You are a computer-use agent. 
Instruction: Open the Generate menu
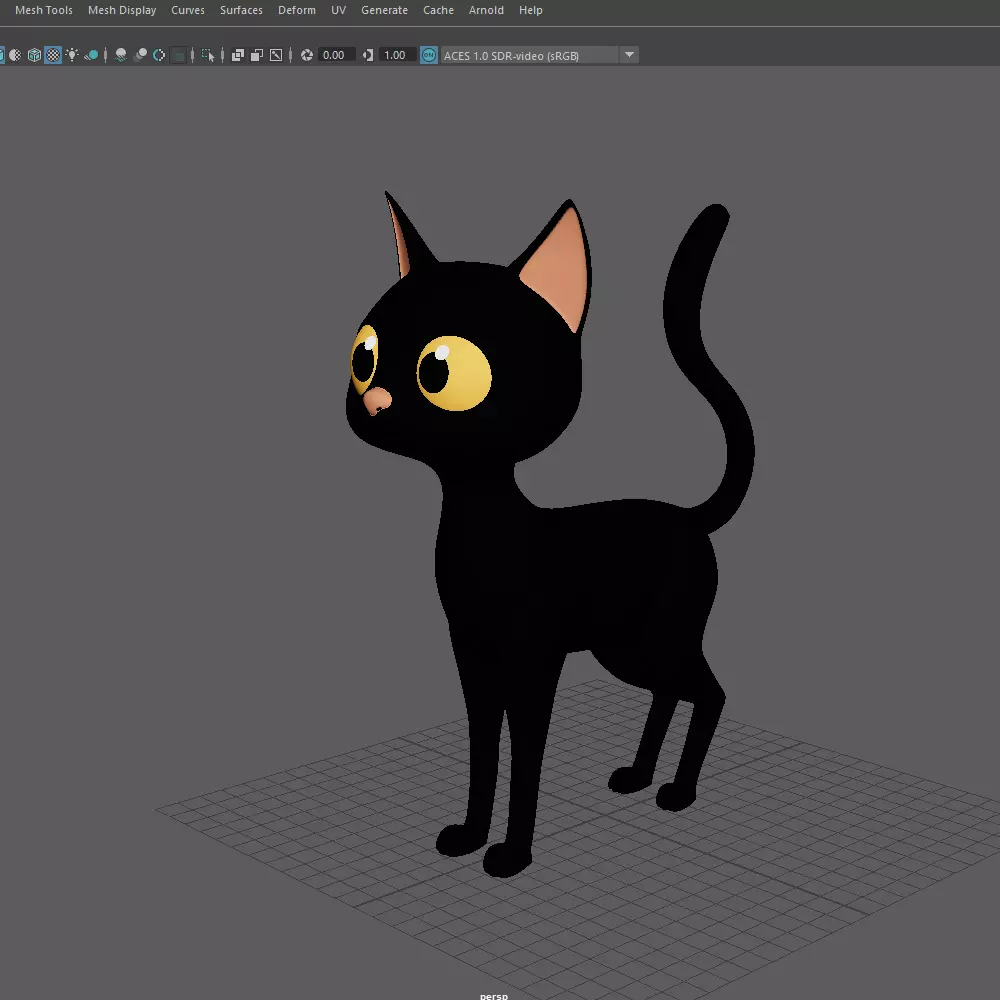pyautogui.click(x=384, y=10)
